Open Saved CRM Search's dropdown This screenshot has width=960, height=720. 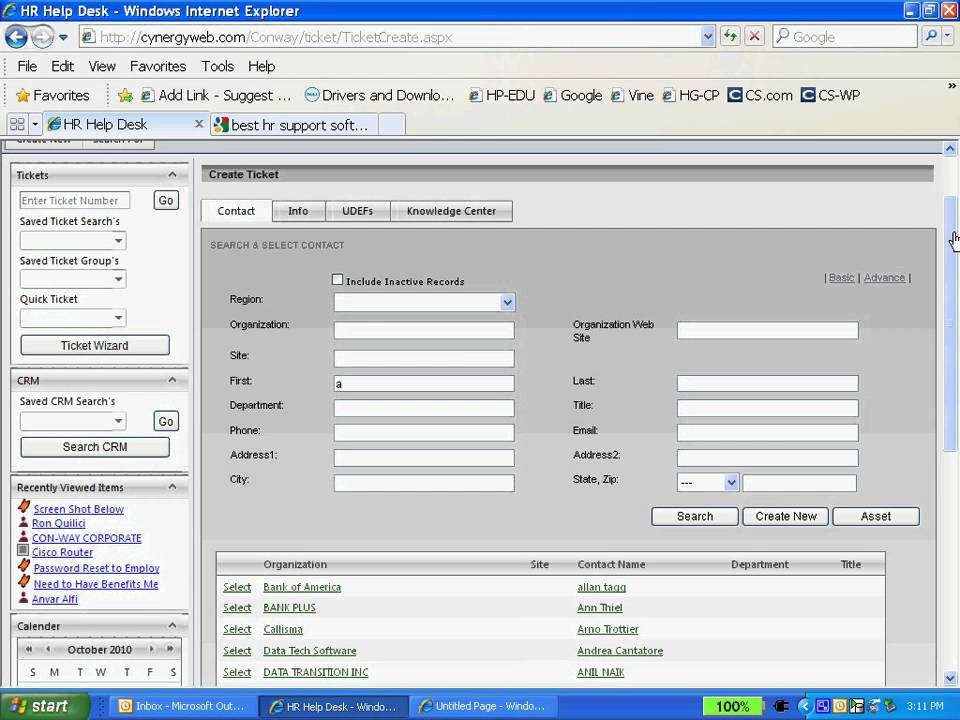118,421
